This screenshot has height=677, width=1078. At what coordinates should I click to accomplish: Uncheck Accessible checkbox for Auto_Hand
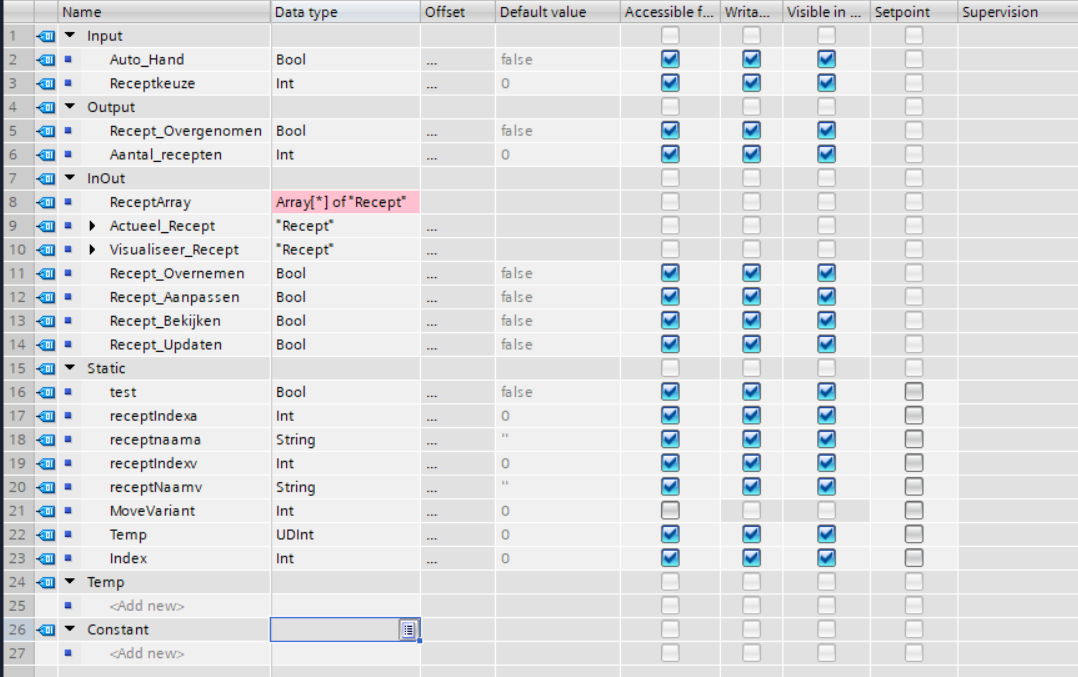point(670,60)
